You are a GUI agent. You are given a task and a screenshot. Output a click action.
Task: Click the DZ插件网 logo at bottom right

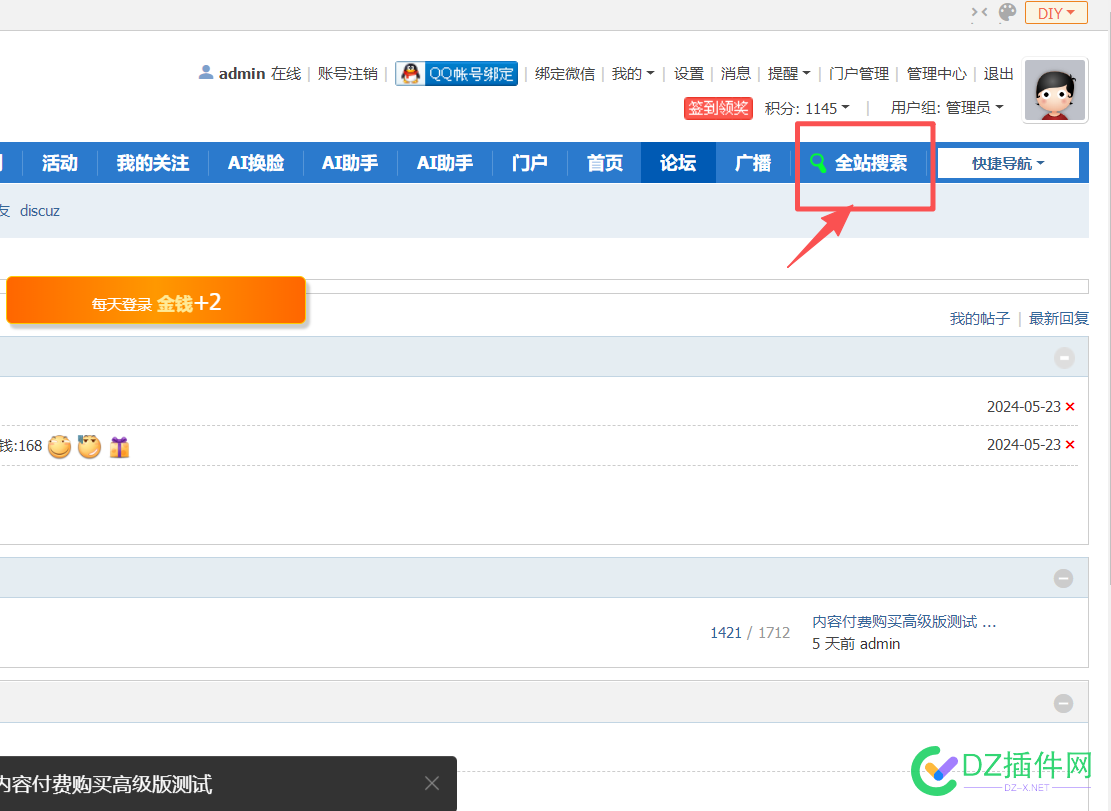tap(1000, 770)
